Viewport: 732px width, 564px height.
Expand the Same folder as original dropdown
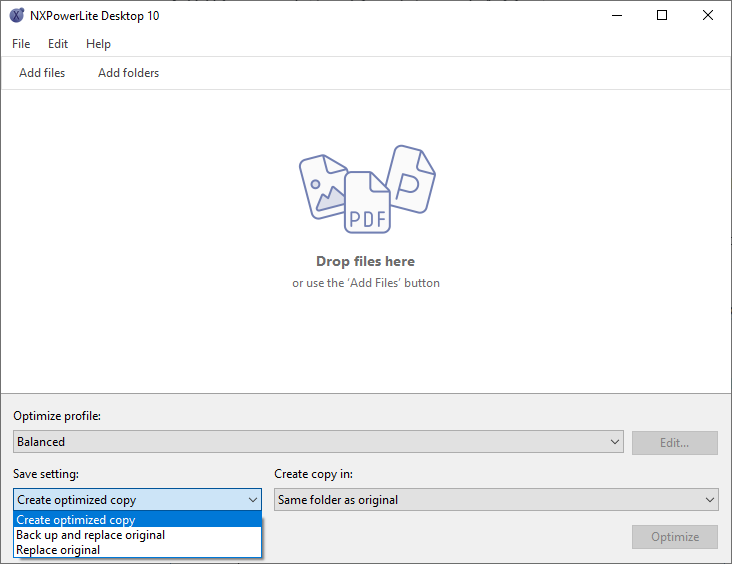(x=496, y=500)
